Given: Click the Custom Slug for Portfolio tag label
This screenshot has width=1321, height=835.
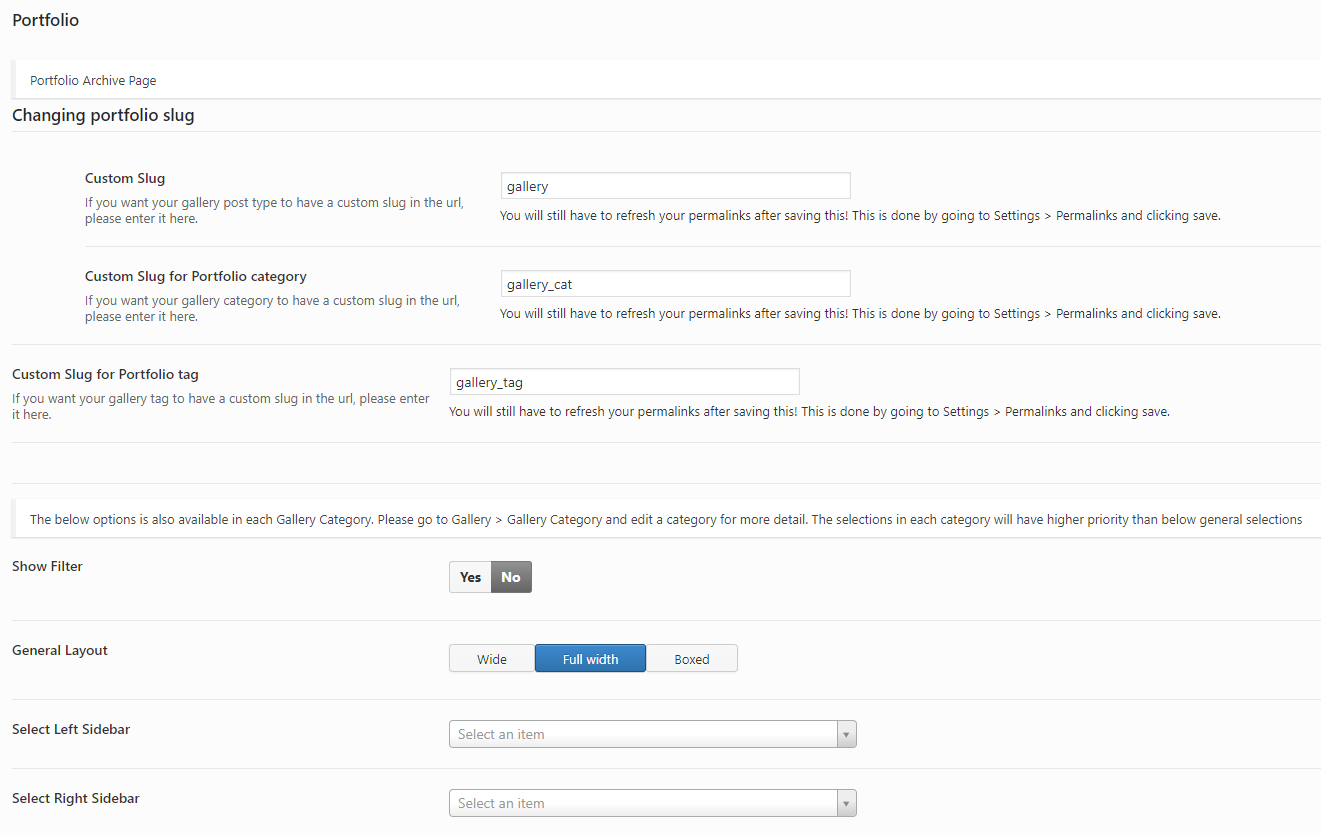Looking at the screenshot, I should tap(105, 374).
